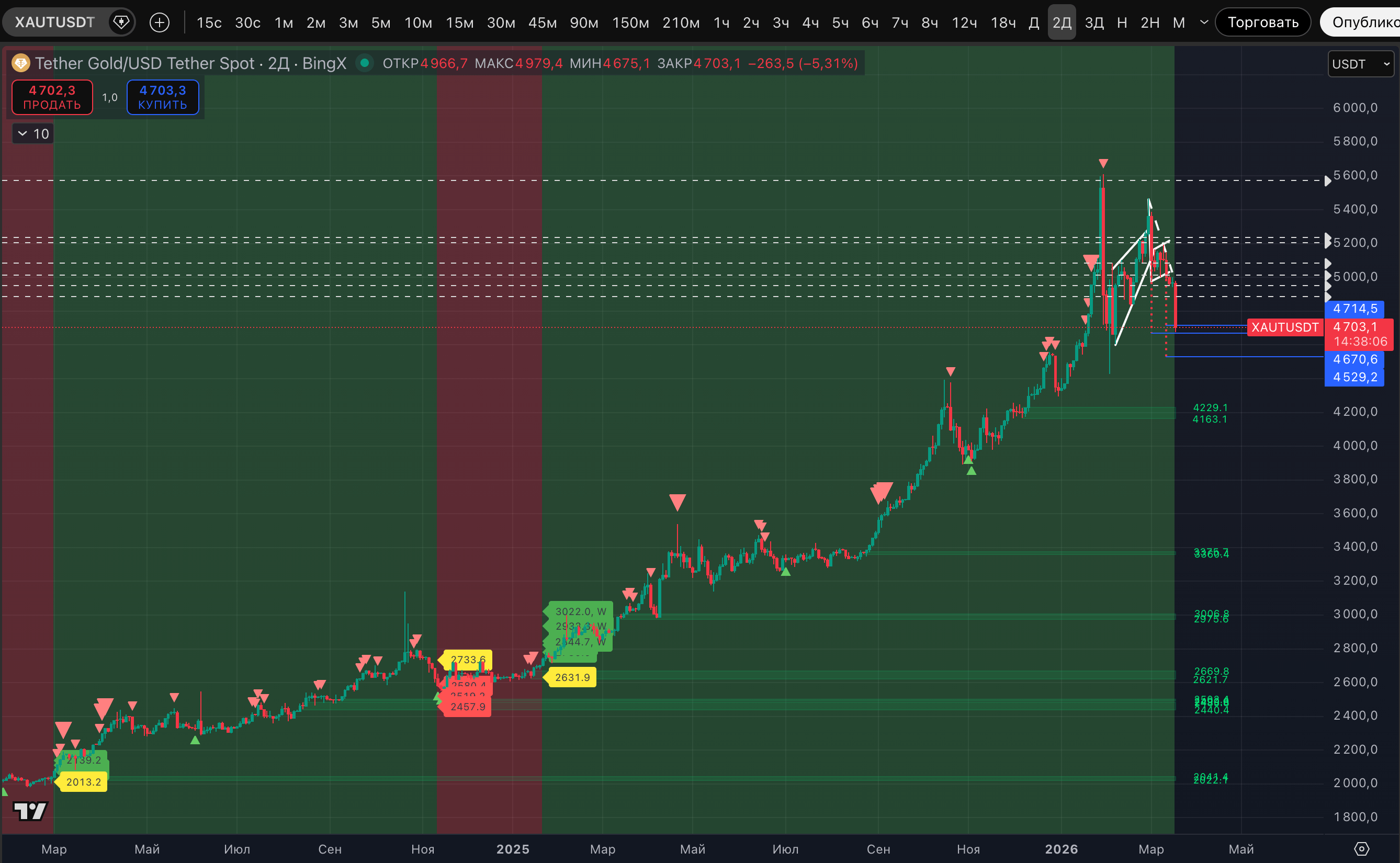Screen dimensions: 1400x863
Task: Select the 15м timeframe
Action: coord(459,22)
